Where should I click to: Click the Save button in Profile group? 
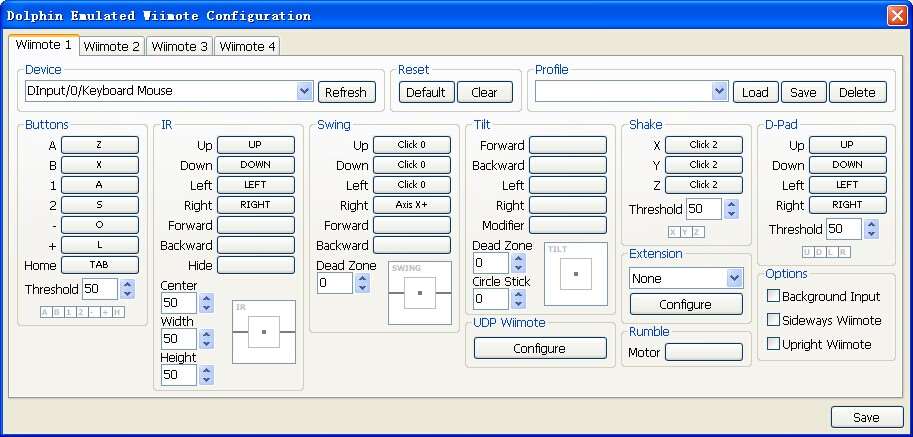click(x=803, y=92)
